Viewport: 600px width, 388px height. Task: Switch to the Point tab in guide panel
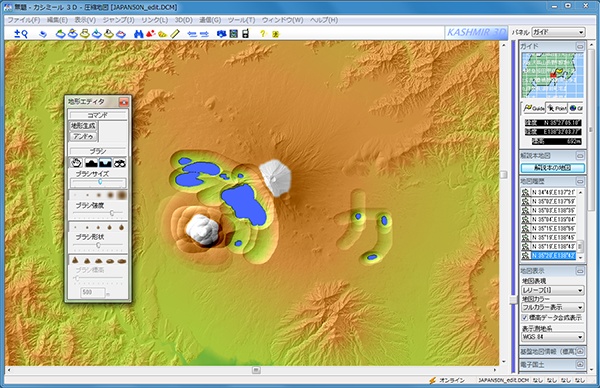tap(557, 109)
